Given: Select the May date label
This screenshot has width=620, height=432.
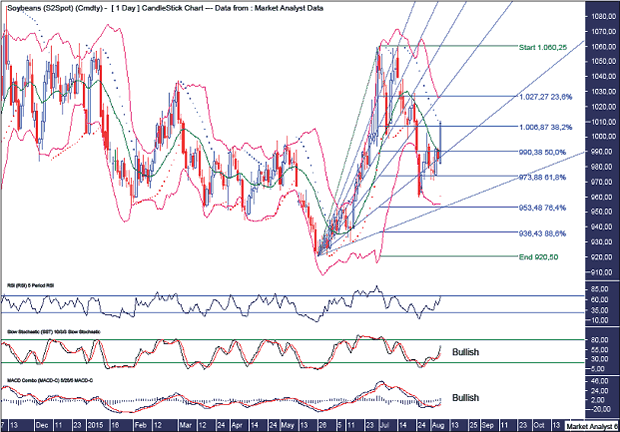Looking at the screenshot, I should click(x=287, y=426).
